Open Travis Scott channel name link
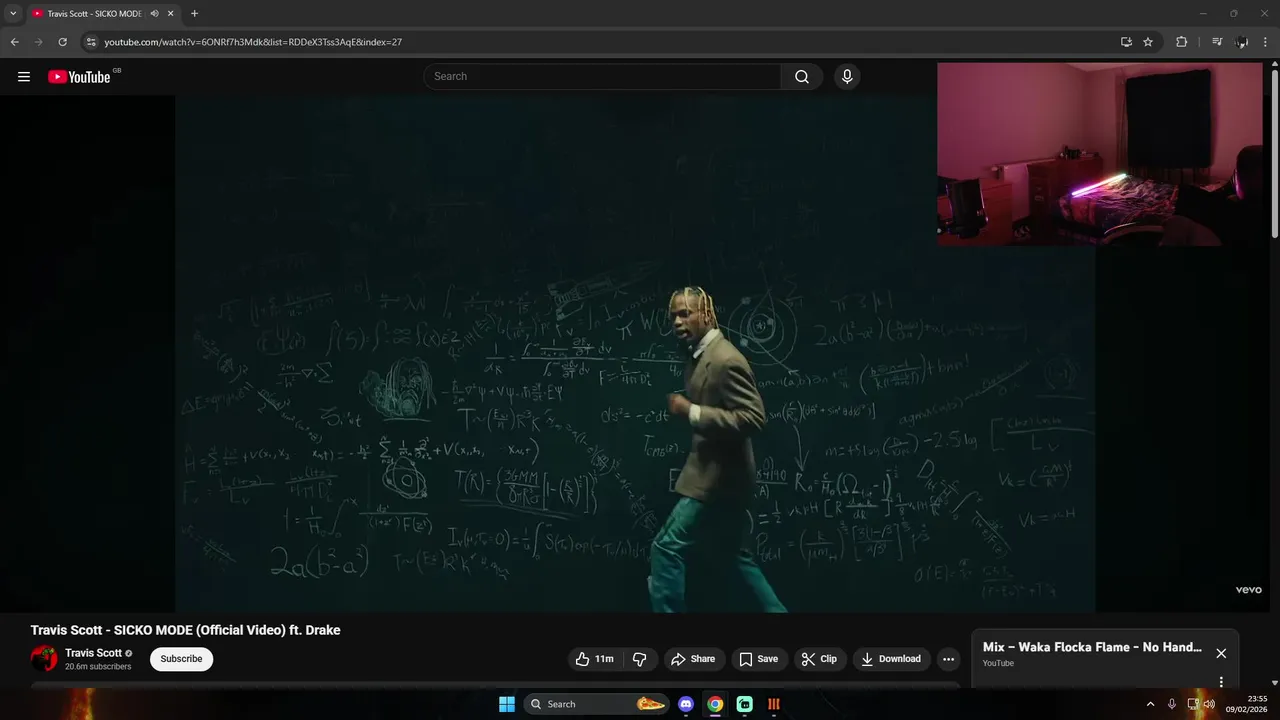 (93, 653)
